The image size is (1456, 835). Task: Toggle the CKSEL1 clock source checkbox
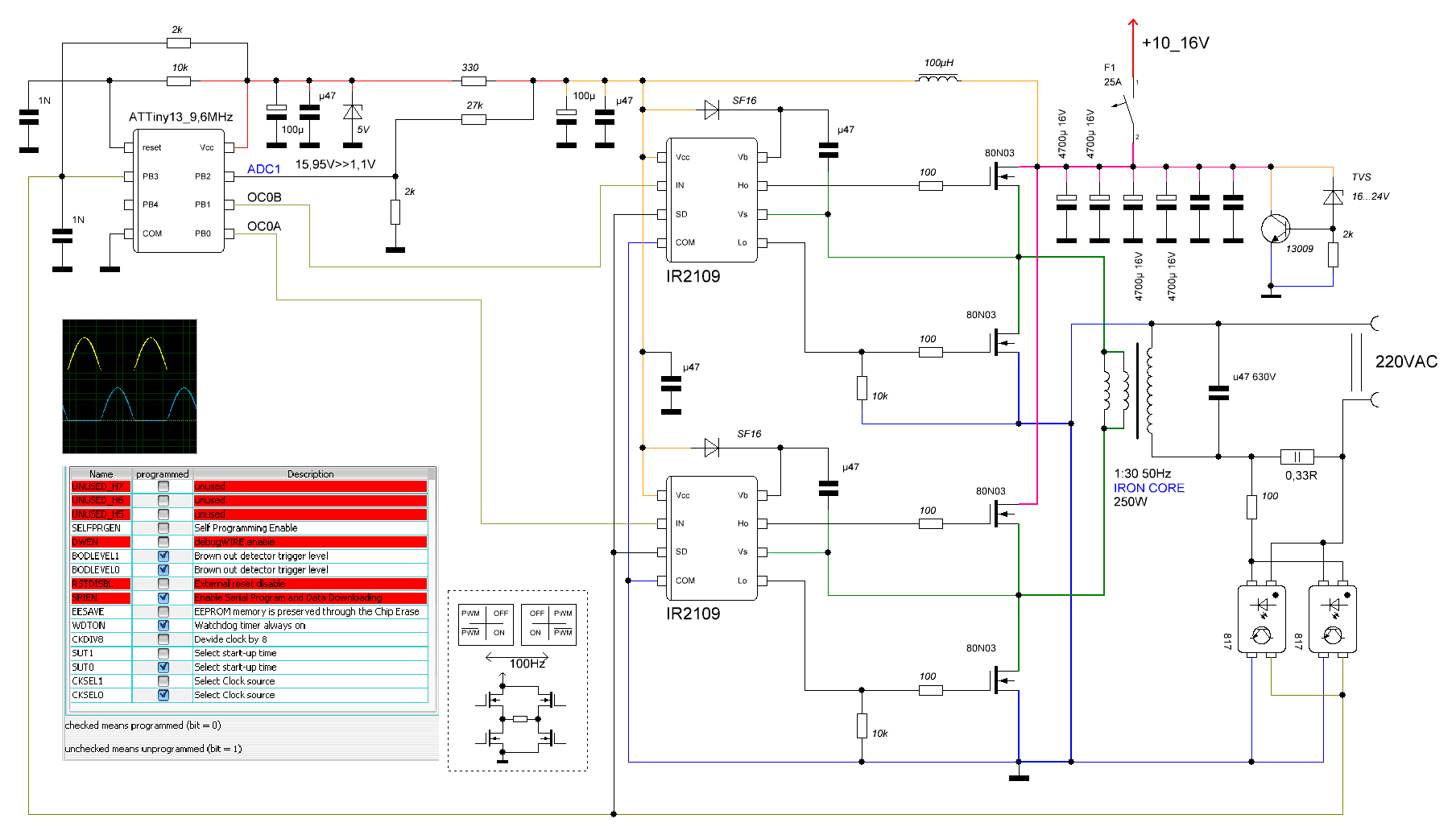(x=163, y=681)
